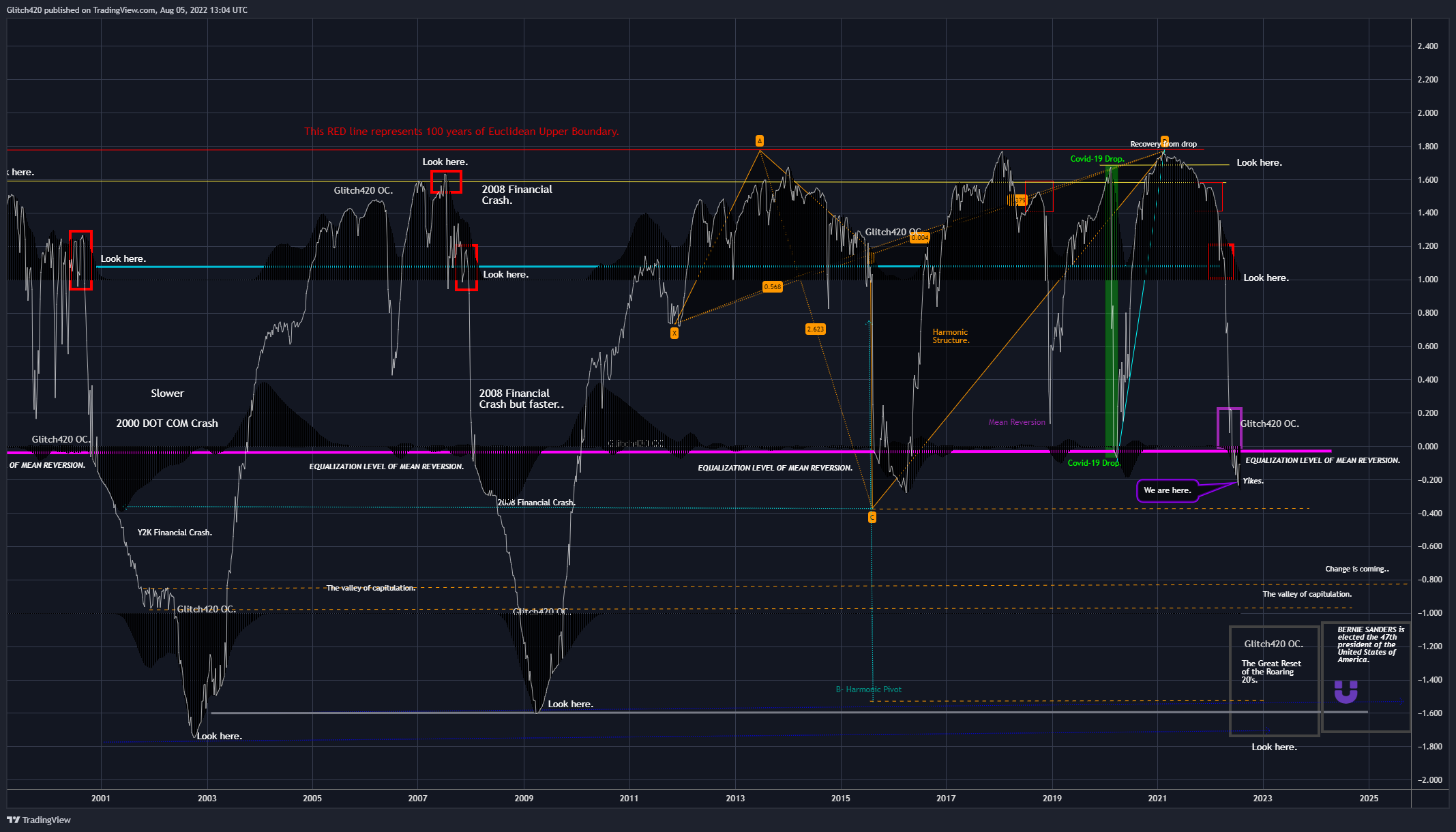The height and width of the screenshot is (832, 1456).
Task: Click year 2021 on the time axis
Action: pyautogui.click(x=1157, y=799)
